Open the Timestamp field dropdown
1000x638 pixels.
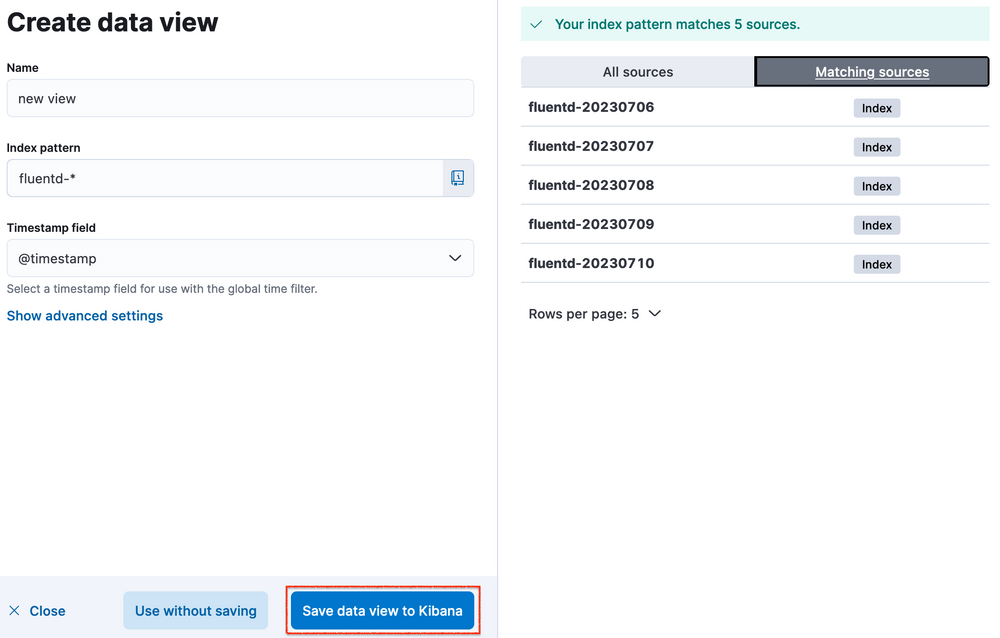[240, 258]
